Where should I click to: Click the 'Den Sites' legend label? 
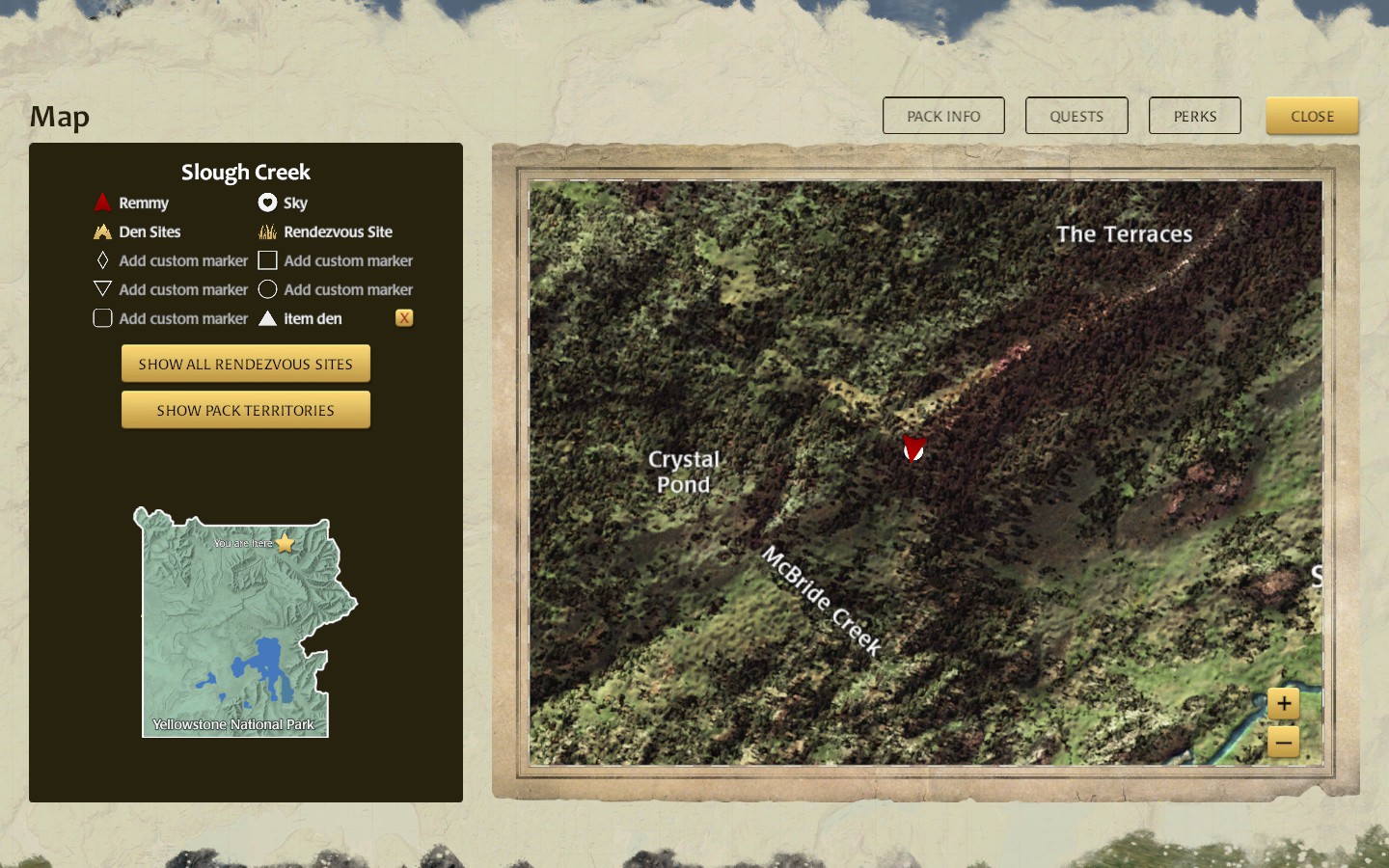150,231
